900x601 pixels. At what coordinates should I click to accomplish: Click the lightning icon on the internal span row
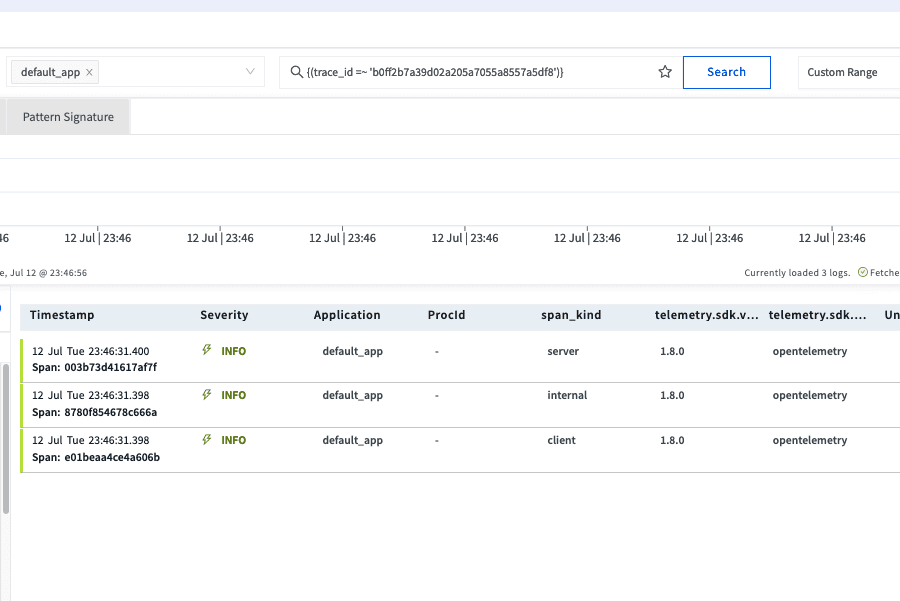[x=207, y=394]
